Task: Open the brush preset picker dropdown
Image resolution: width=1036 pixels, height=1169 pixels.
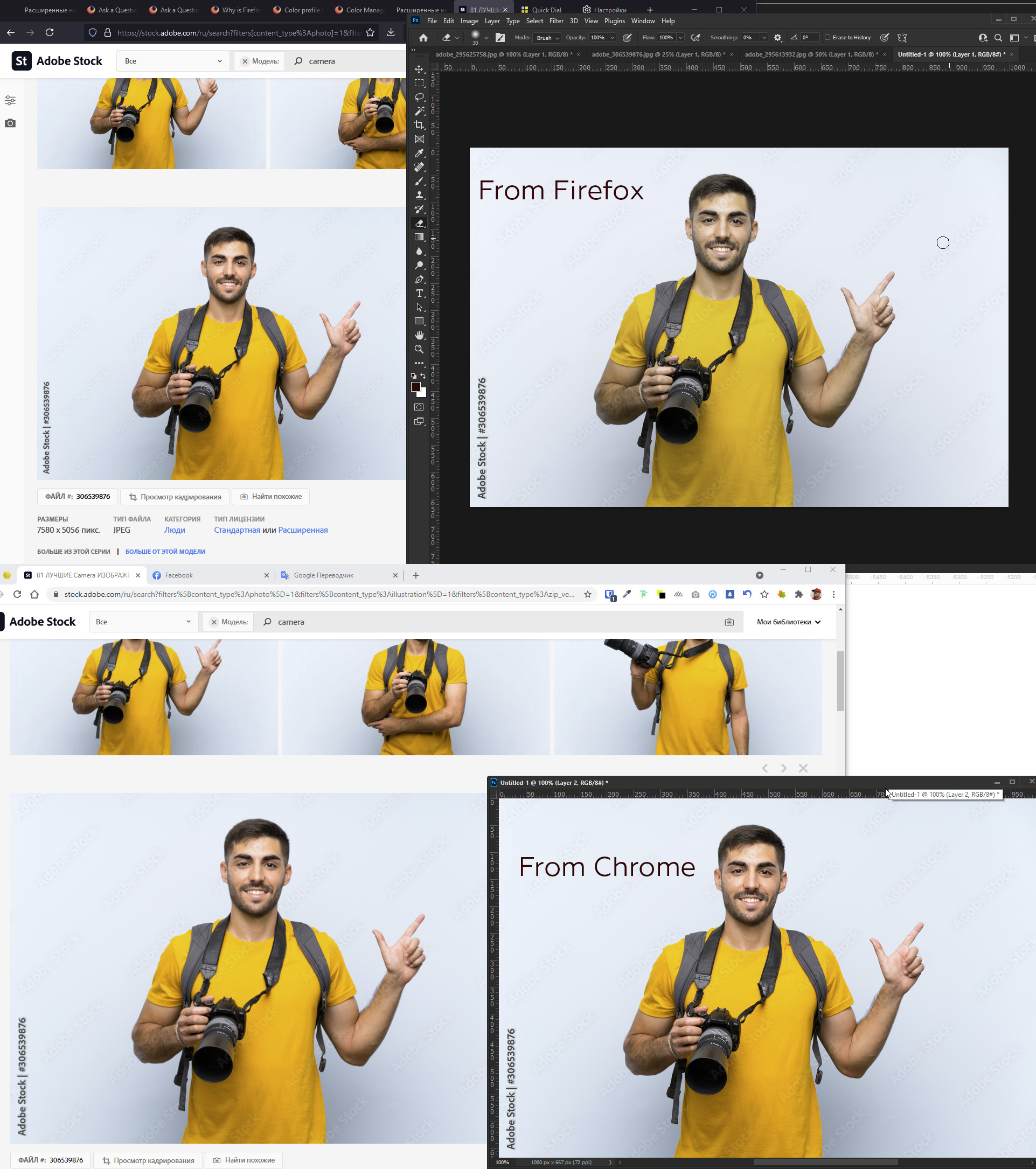Action: (x=486, y=38)
